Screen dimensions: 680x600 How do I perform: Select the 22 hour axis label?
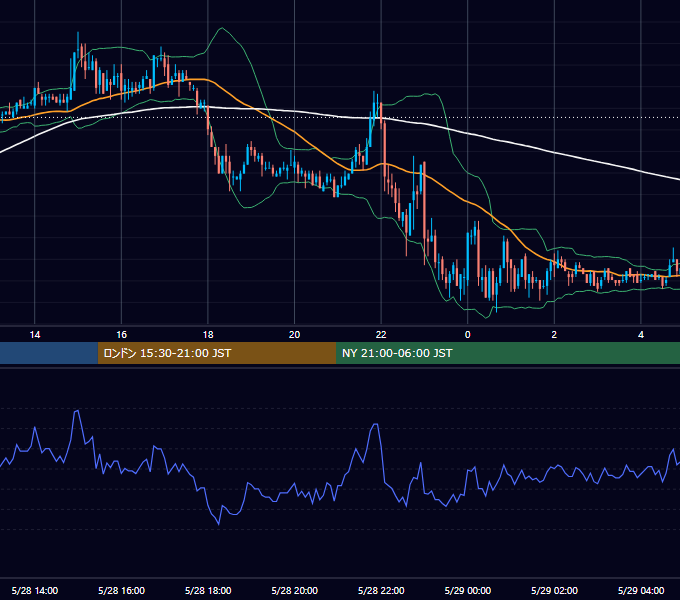[381, 335]
